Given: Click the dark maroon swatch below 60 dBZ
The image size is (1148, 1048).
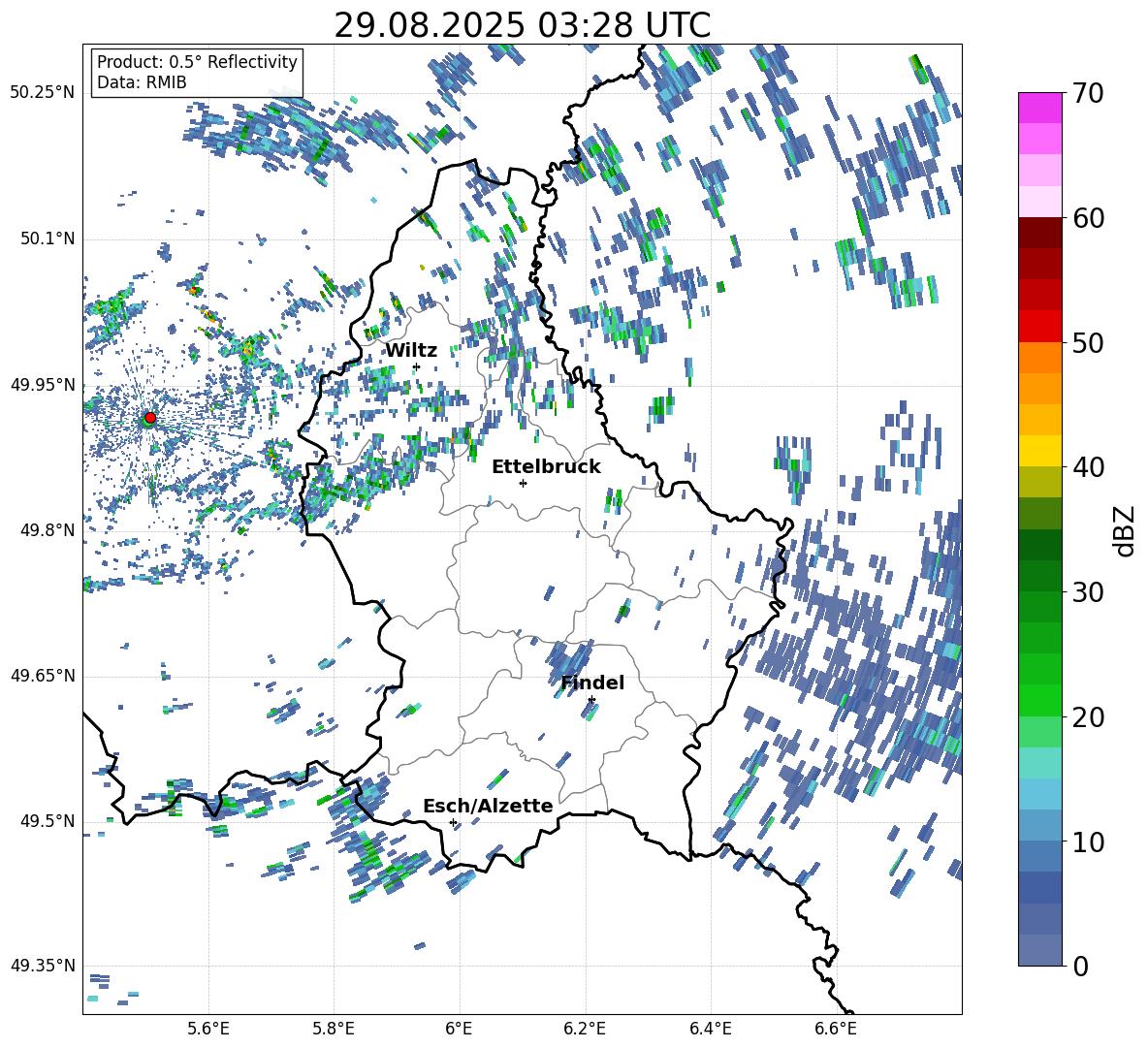Looking at the screenshot, I should (x=1039, y=233).
